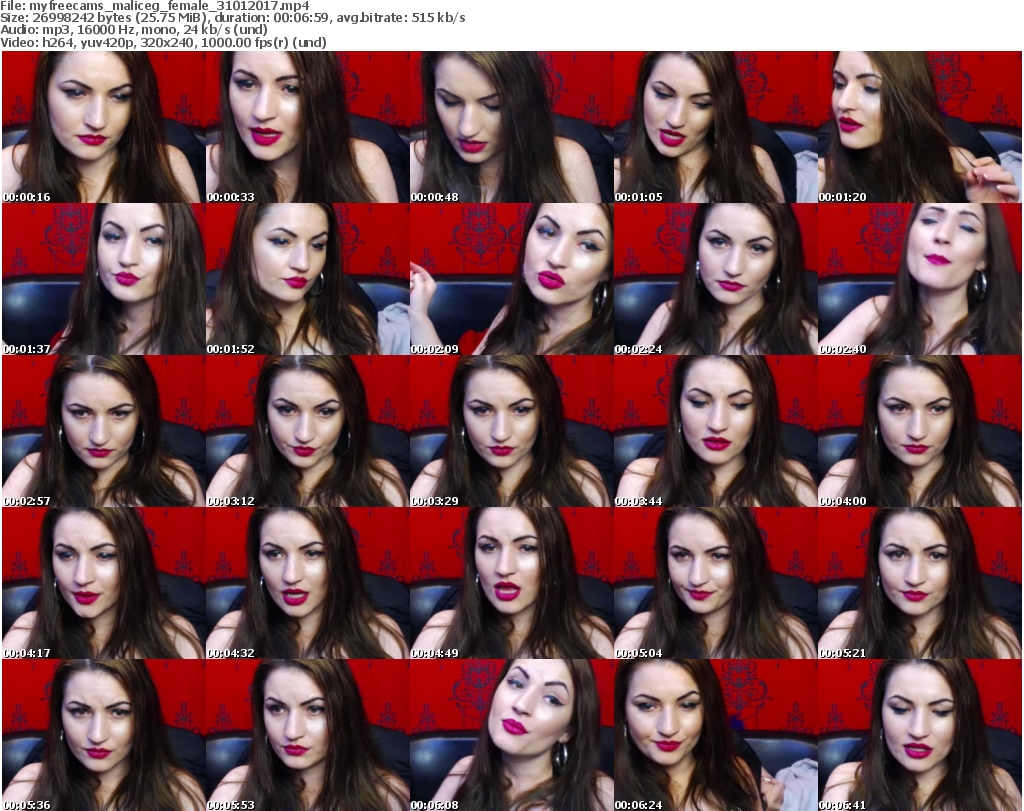Image resolution: width=1024 pixels, height=811 pixels.
Task: Open the last frame at 00:06:41
Action: point(919,735)
